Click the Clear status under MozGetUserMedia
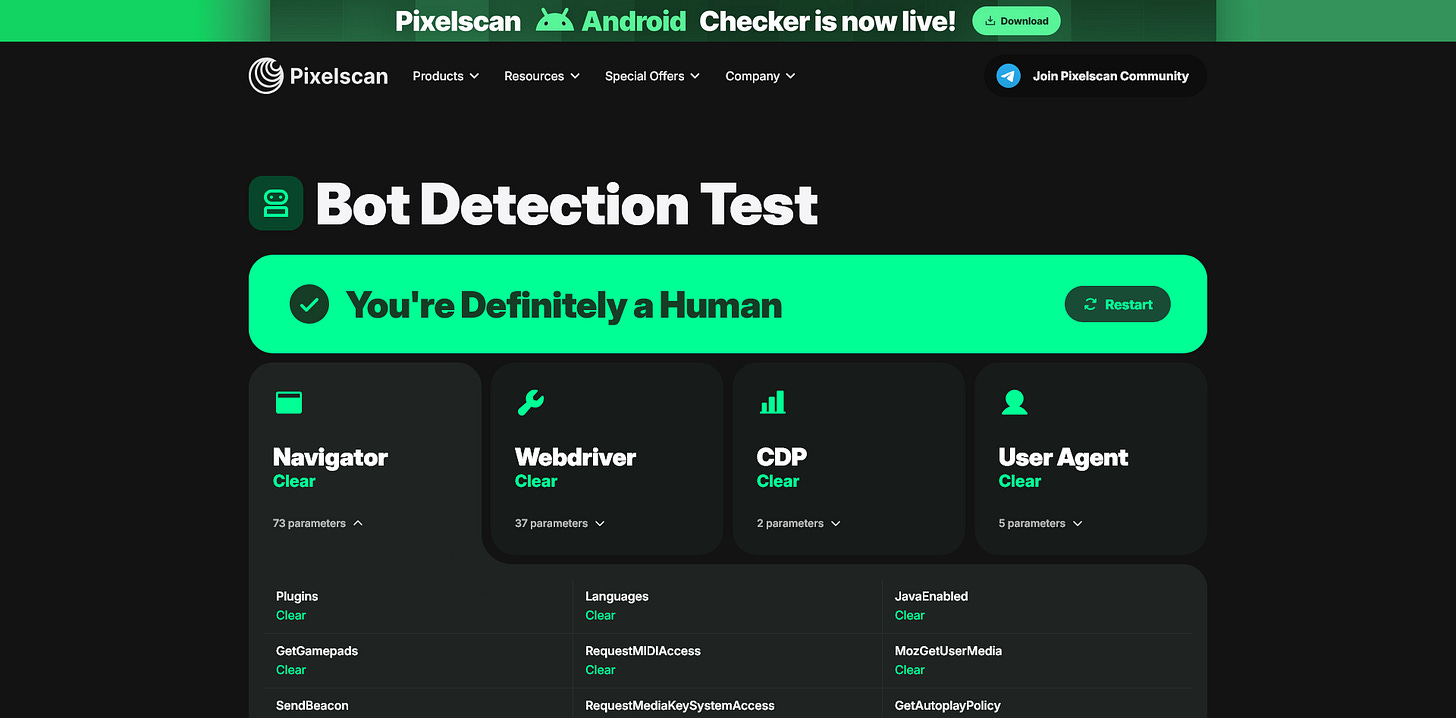 pos(910,670)
